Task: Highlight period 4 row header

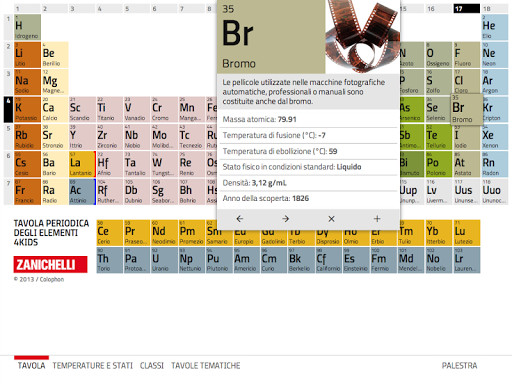Action: pos(8,110)
